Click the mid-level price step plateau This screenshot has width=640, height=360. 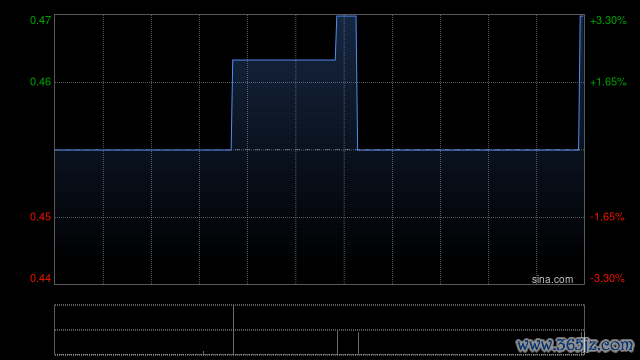(x=284, y=60)
